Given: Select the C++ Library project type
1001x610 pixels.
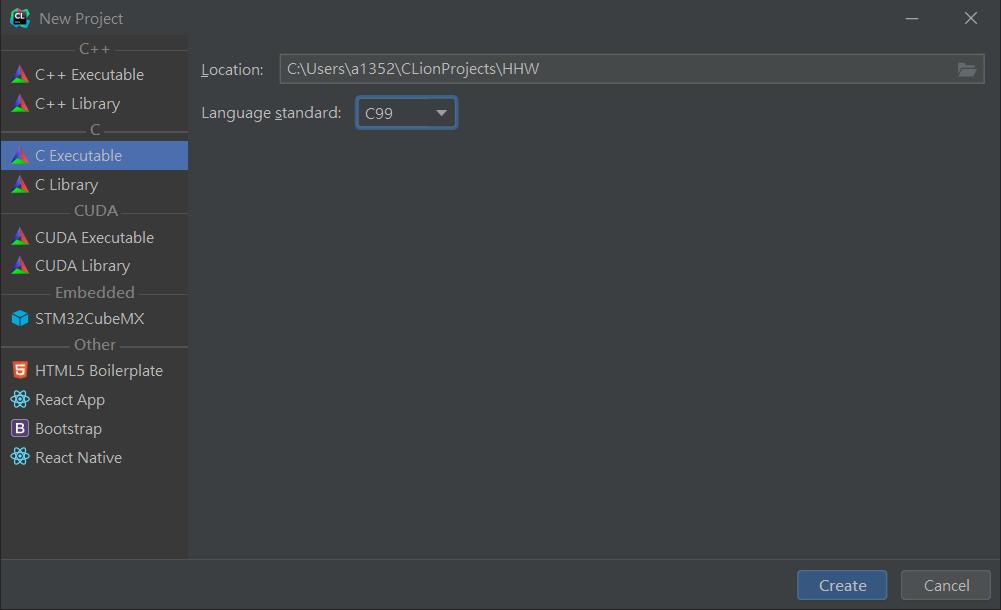Looking at the screenshot, I should coord(94,103).
